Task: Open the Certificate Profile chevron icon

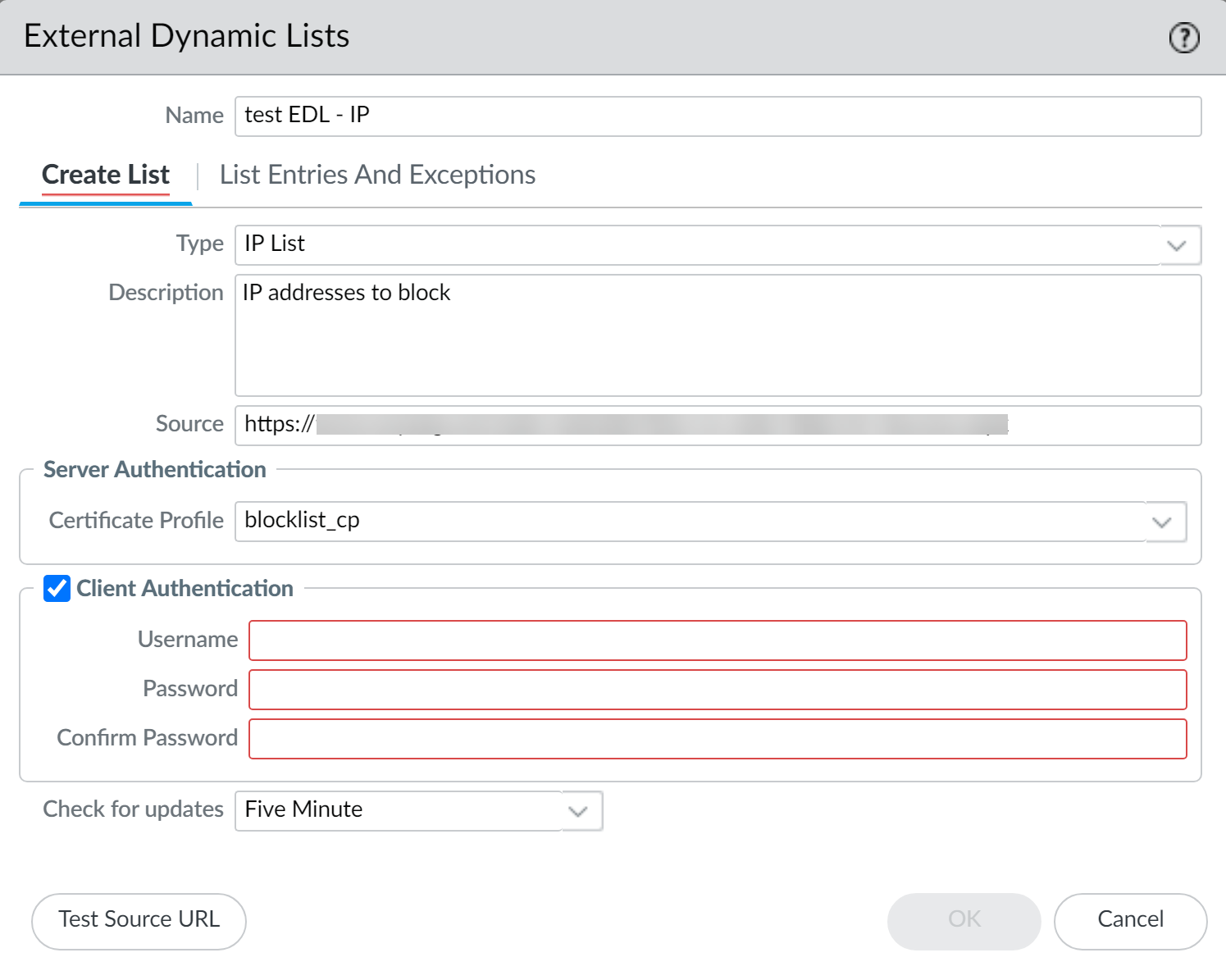Action: (x=1162, y=522)
